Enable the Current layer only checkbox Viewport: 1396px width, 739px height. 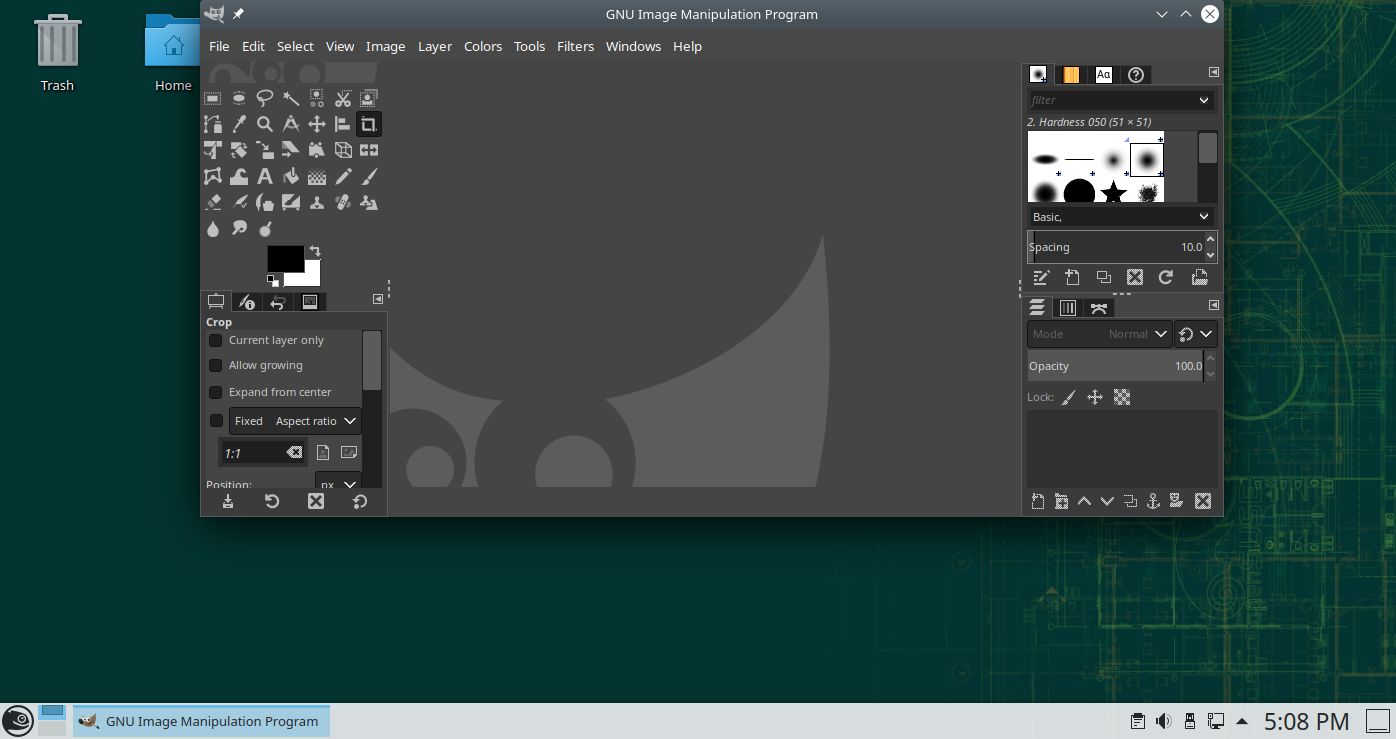(x=216, y=340)
